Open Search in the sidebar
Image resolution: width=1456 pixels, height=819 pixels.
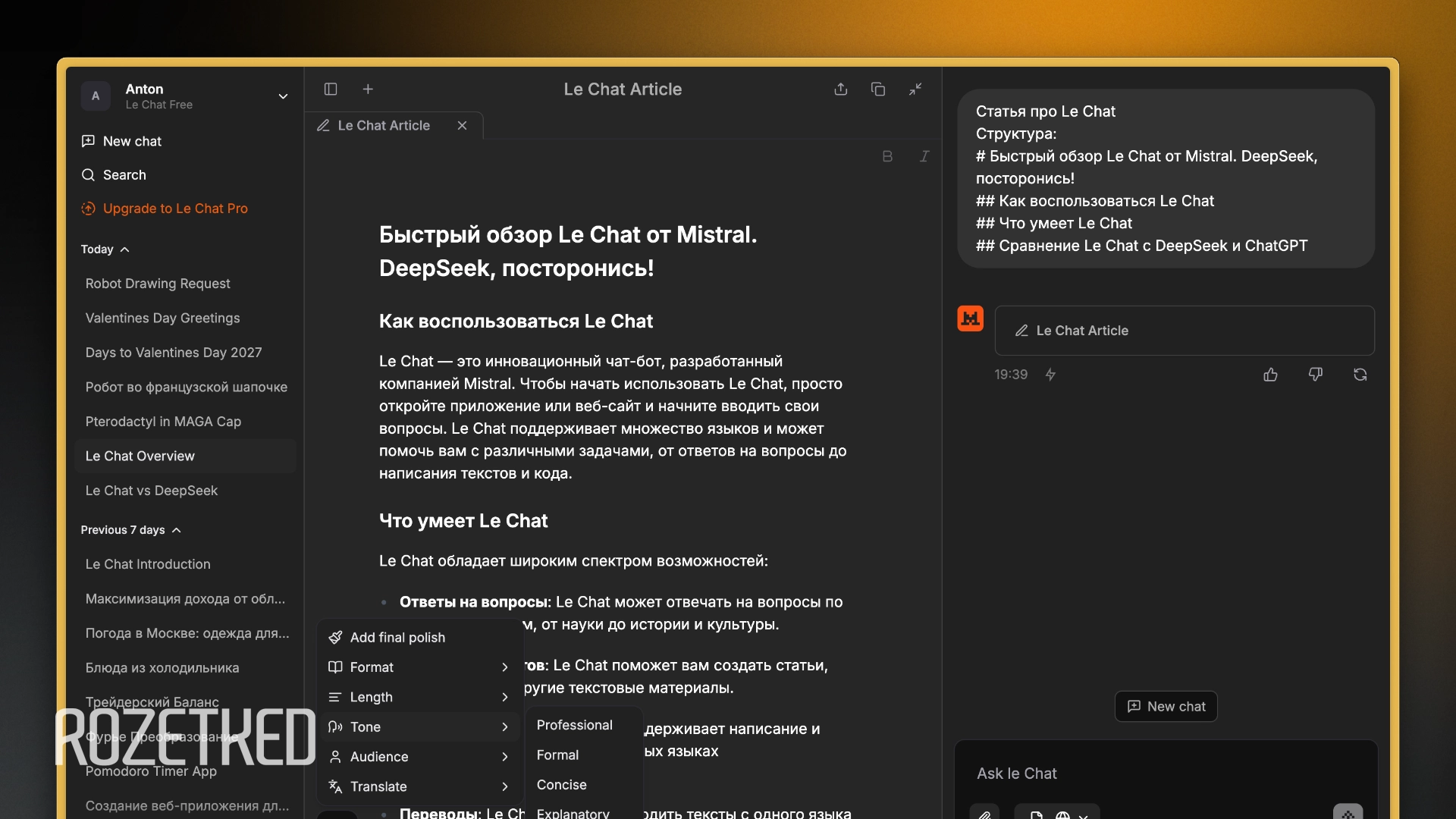tap(114, 175)
